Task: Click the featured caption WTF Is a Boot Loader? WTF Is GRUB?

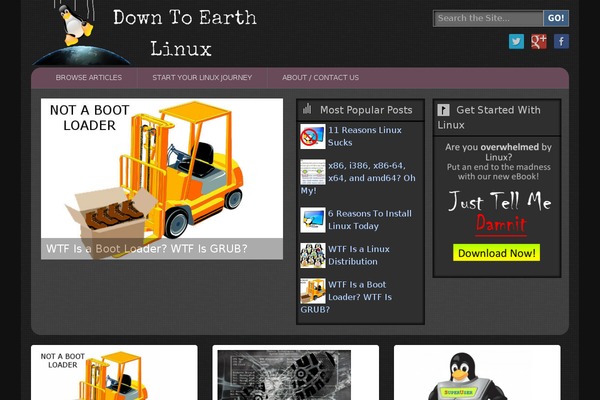Action: 147,249
